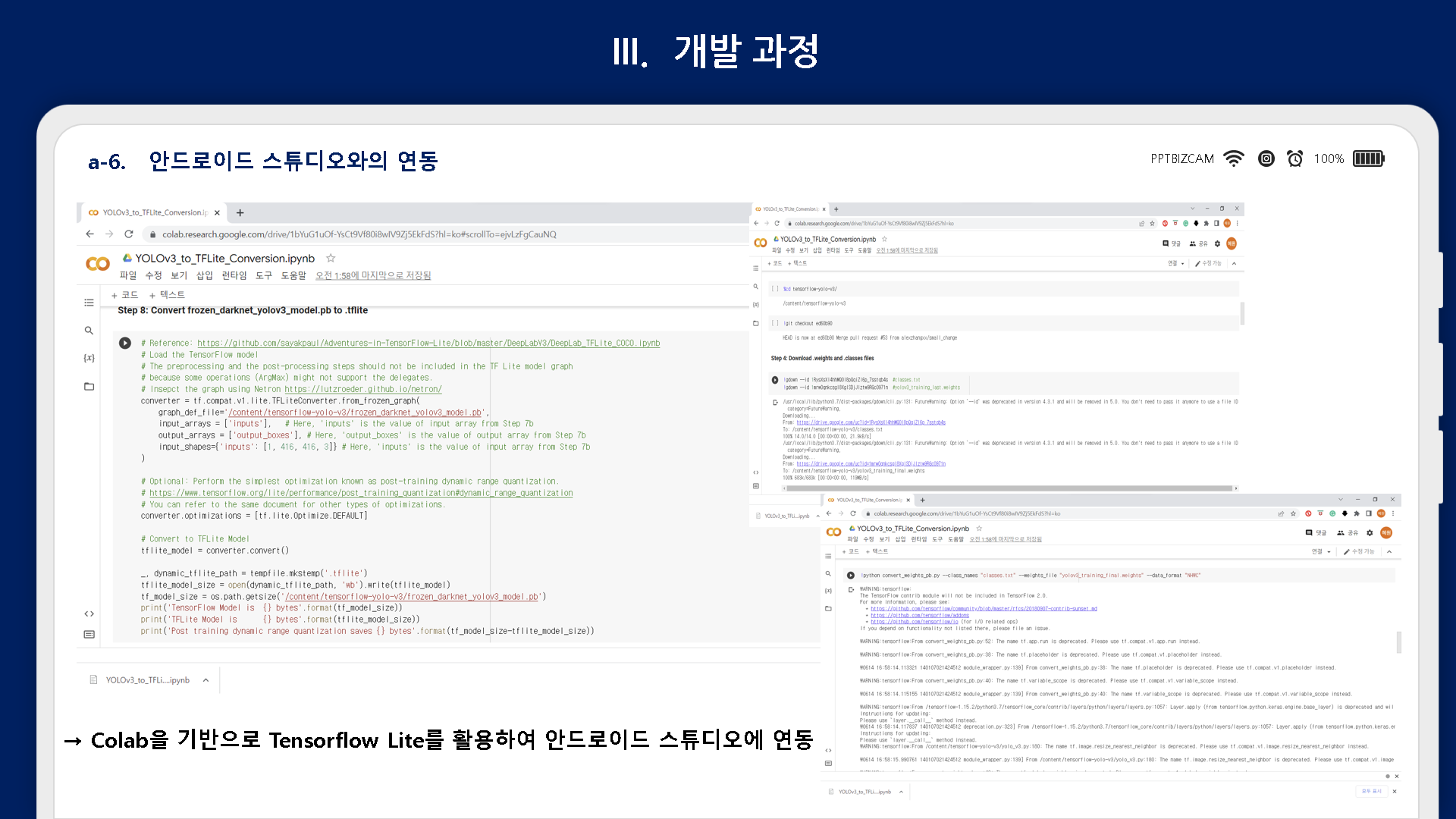This screenshot has width=1456, height=819.
Task: Star the YOLOv3_to_TFLite_Conversion notebook
Action: tap(331, 258)
